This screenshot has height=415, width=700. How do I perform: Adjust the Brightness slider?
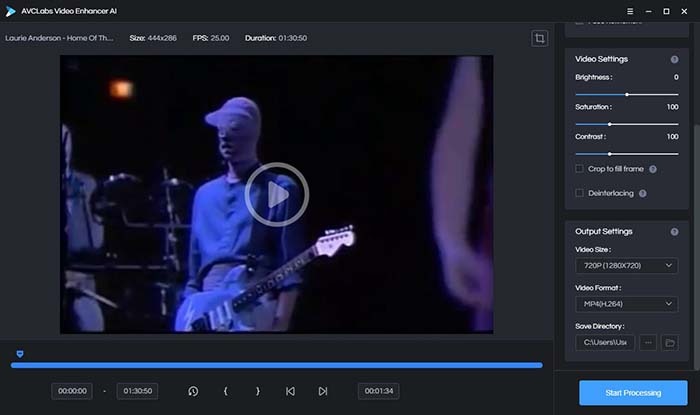627,95
